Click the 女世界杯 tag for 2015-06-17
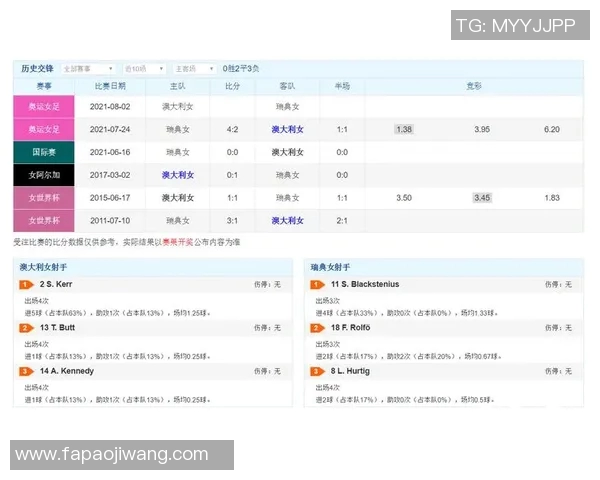Image resolution: width=600 pixels, height=480 pixels. click(x=44, y=198)
